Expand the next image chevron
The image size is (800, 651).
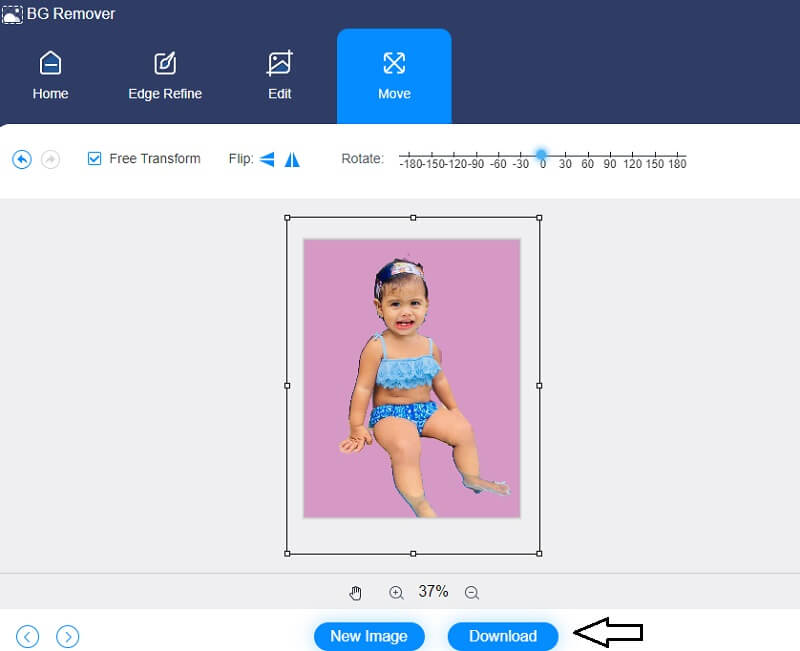[x=67, y=636]
